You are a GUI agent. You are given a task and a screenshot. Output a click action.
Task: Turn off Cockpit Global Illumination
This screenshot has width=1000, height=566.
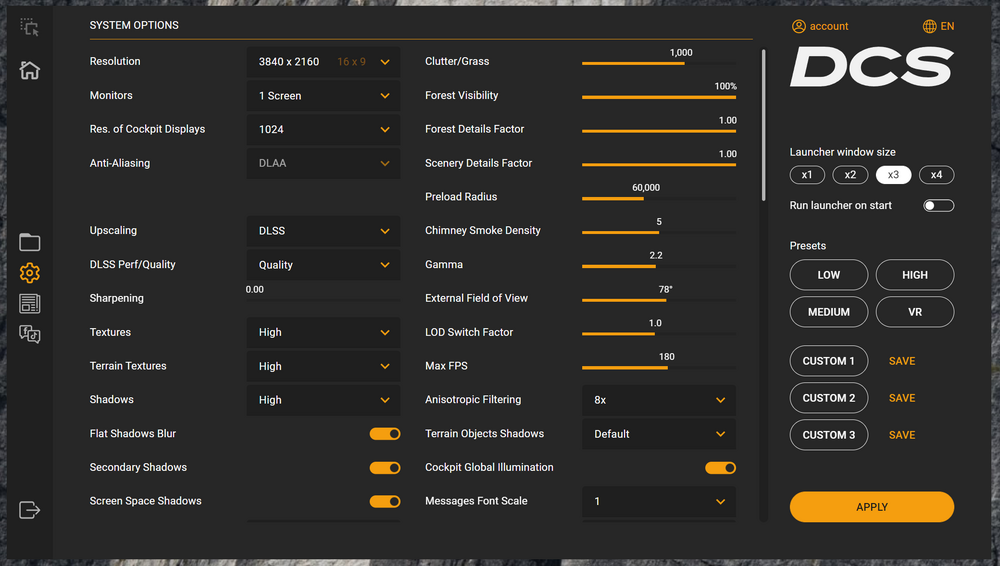tap(720, 468)
